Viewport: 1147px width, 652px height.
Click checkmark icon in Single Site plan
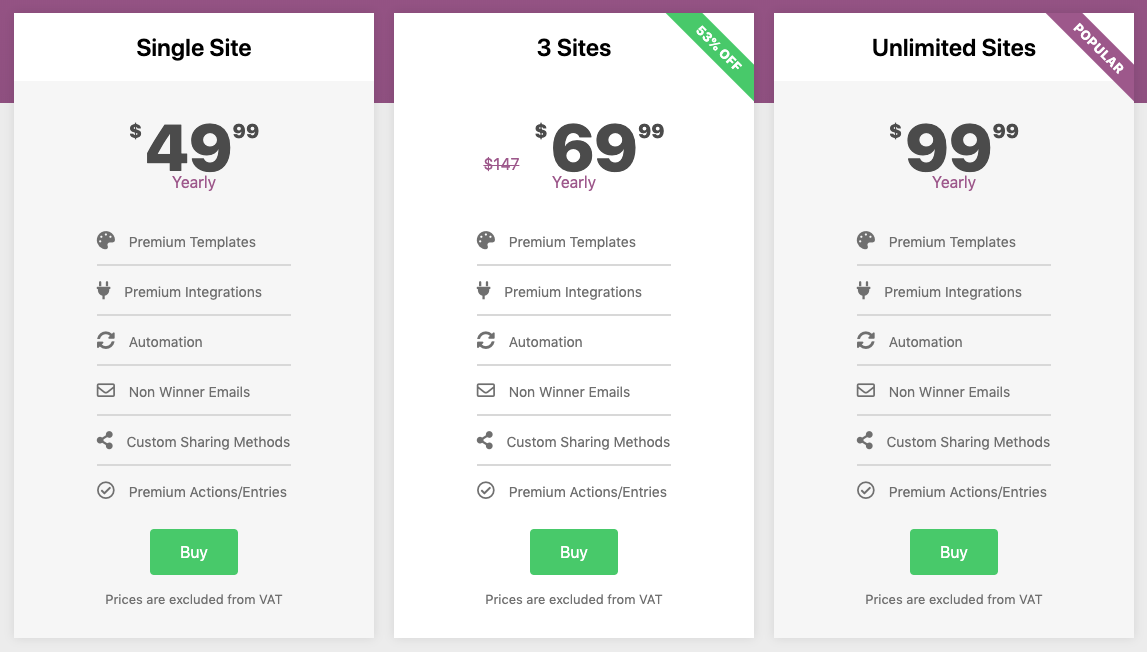click(x=106, y=491)
